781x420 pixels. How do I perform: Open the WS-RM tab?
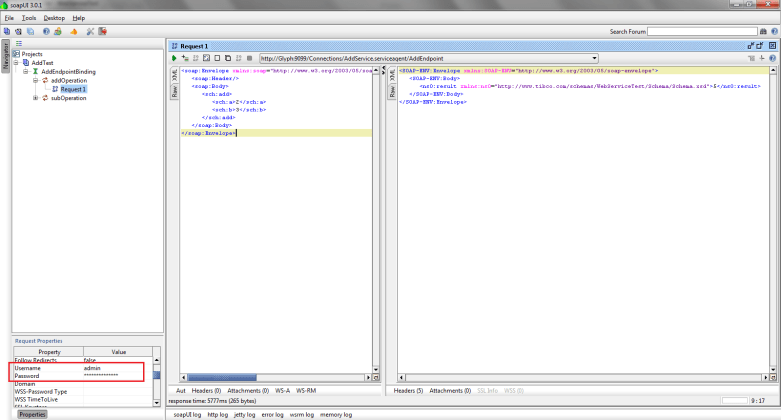[x=306, y=391]
